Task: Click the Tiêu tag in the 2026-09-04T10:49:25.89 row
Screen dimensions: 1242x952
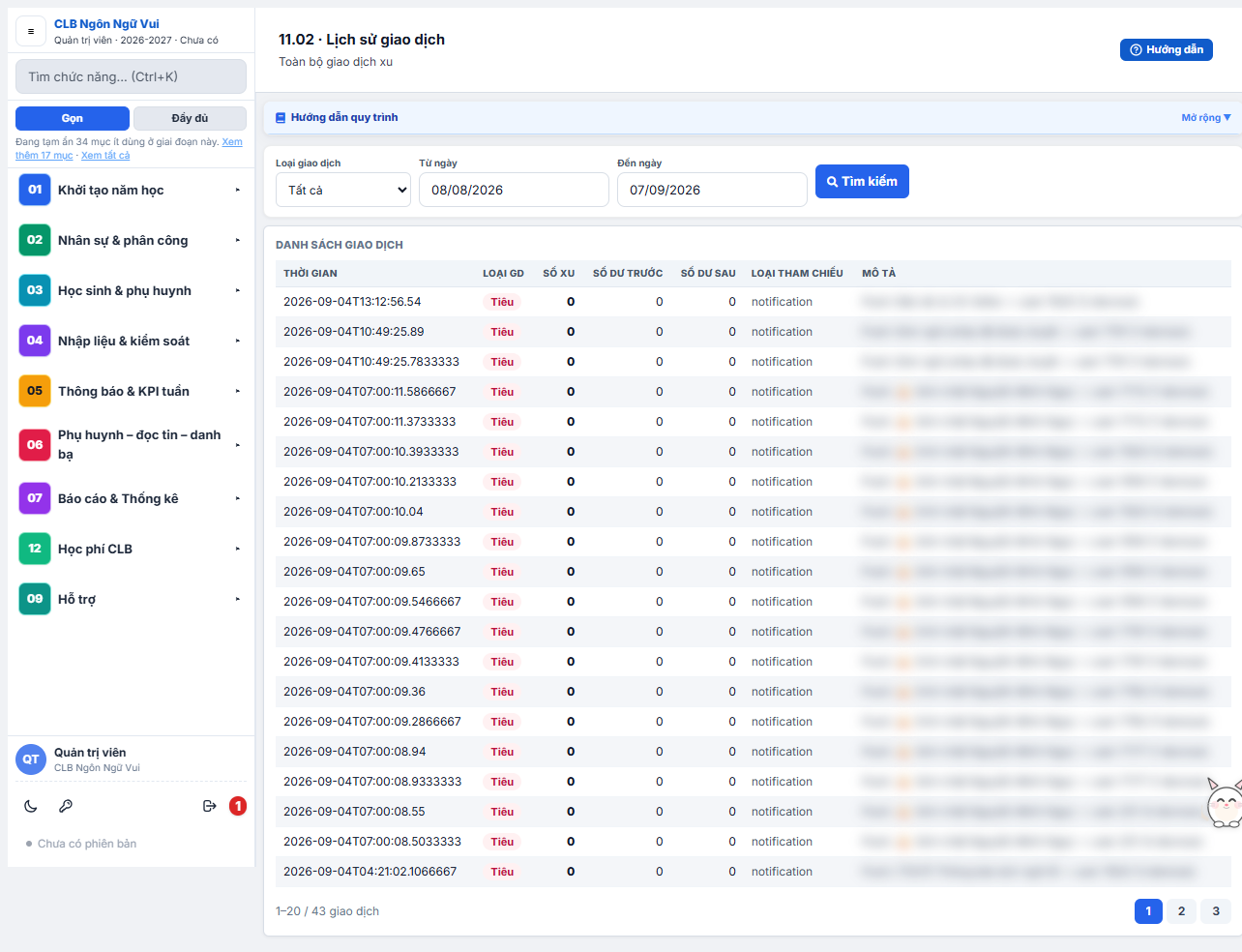Action: (502, 332)
